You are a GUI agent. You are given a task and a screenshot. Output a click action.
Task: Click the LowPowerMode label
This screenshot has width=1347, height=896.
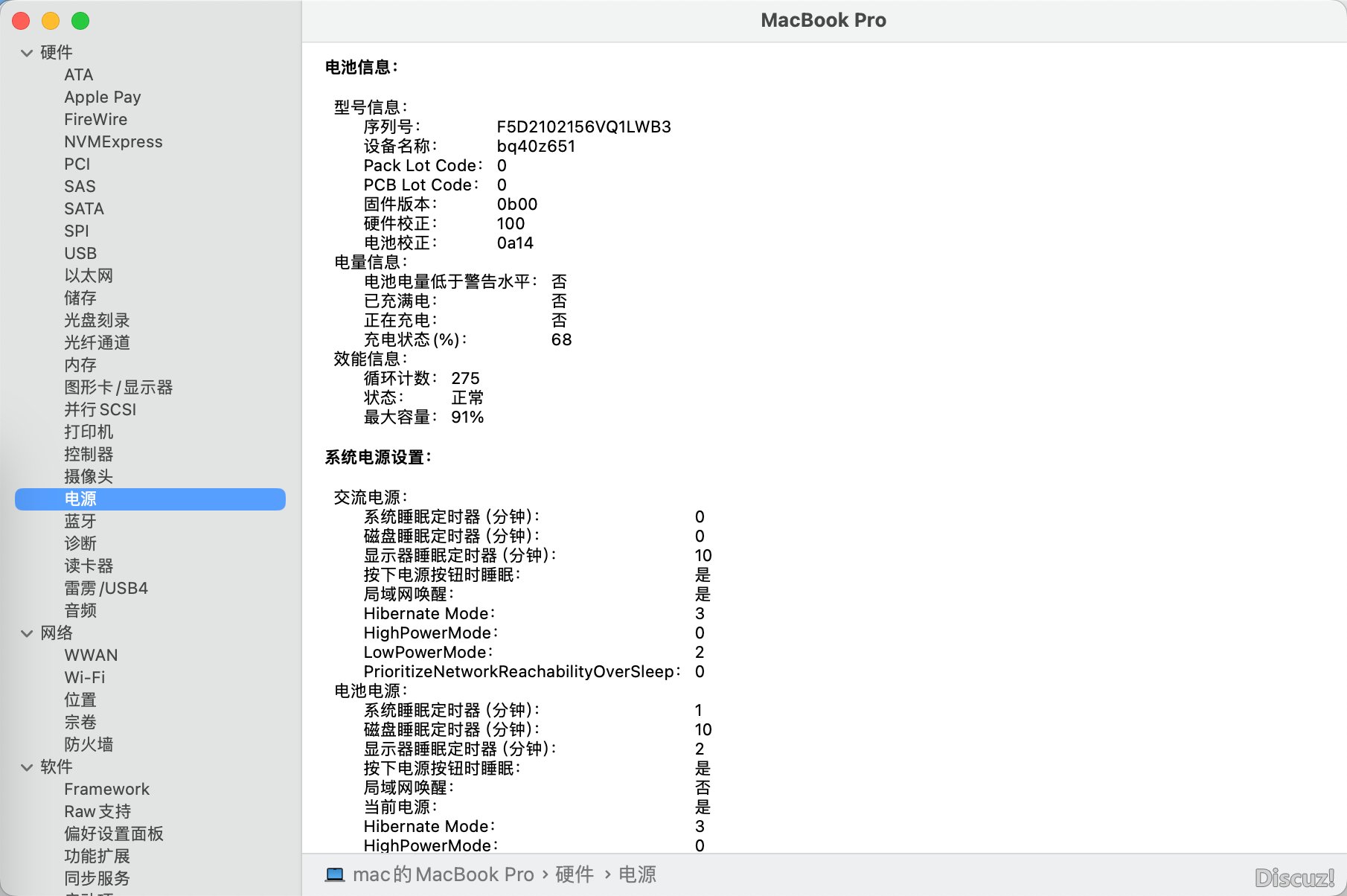point(428,653)
